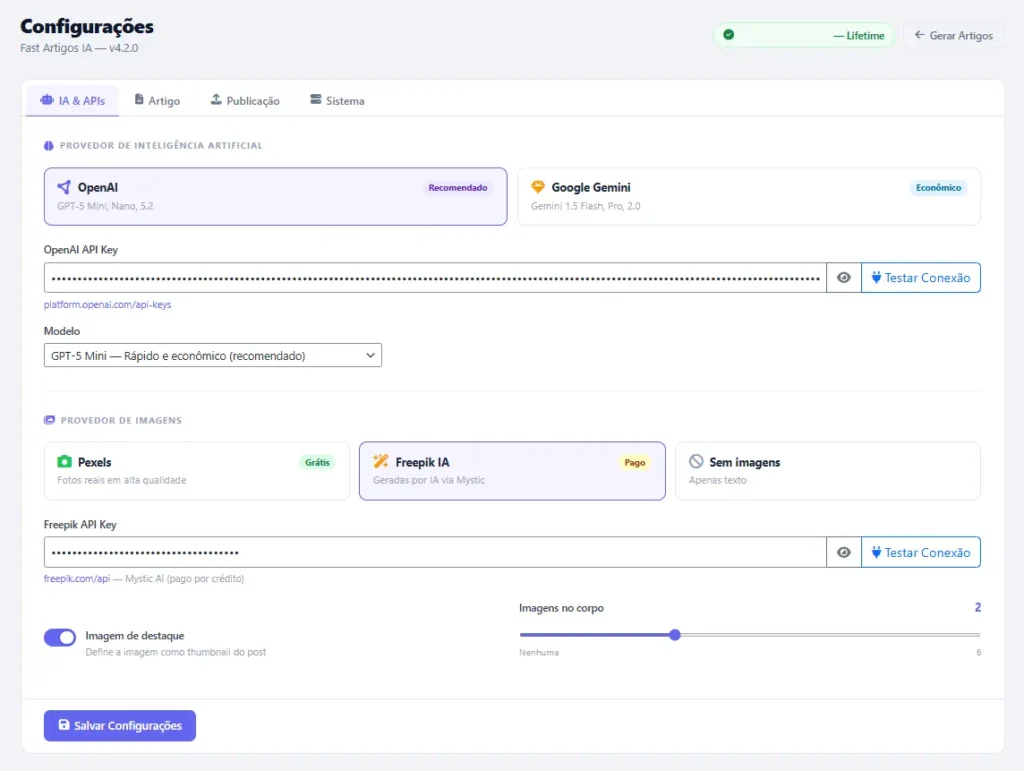
Task: Click the green Pexels camera icon
Action: [x=64, y=462]
